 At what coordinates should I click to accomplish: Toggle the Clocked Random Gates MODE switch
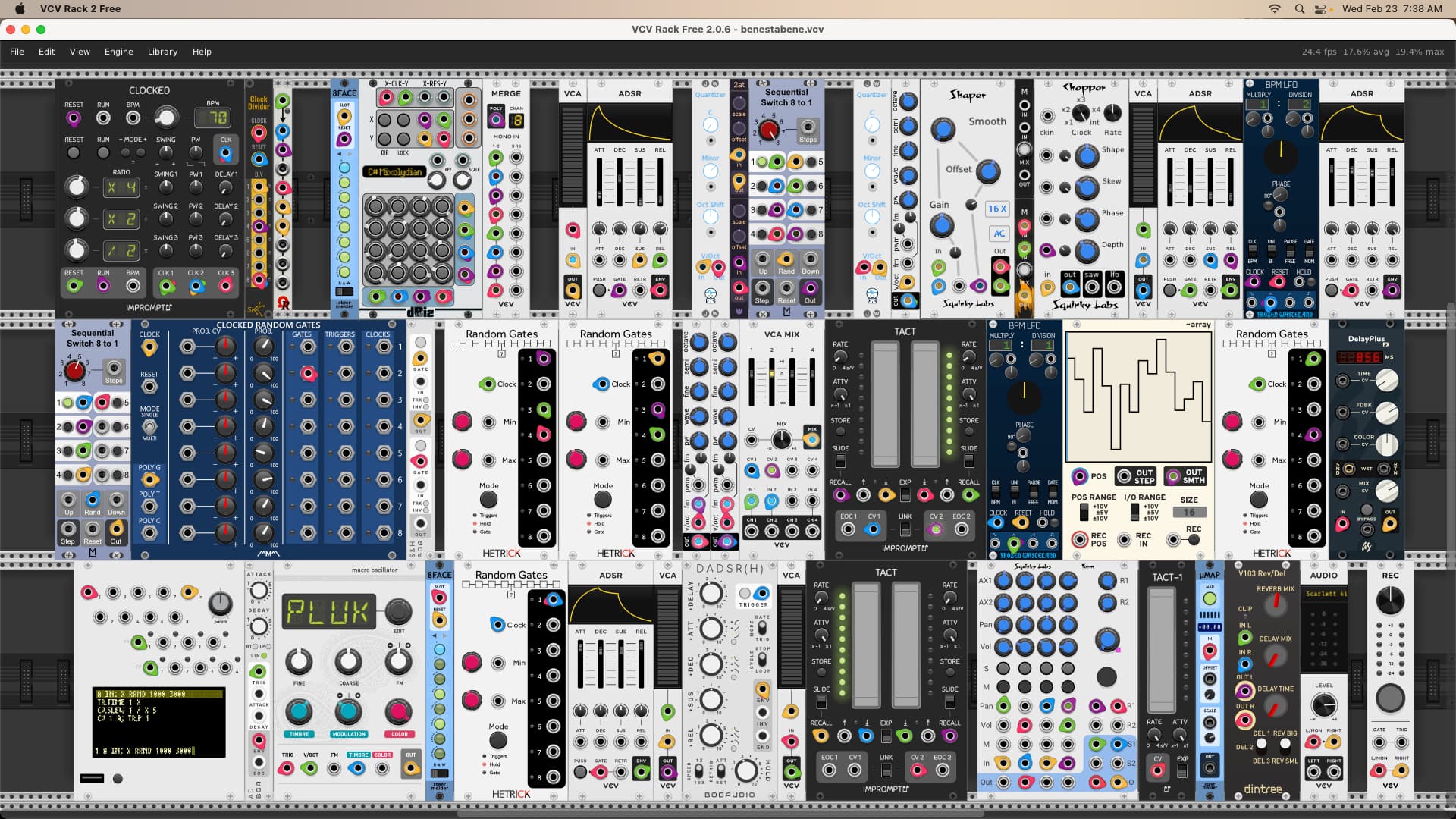(x=149, y=426)
